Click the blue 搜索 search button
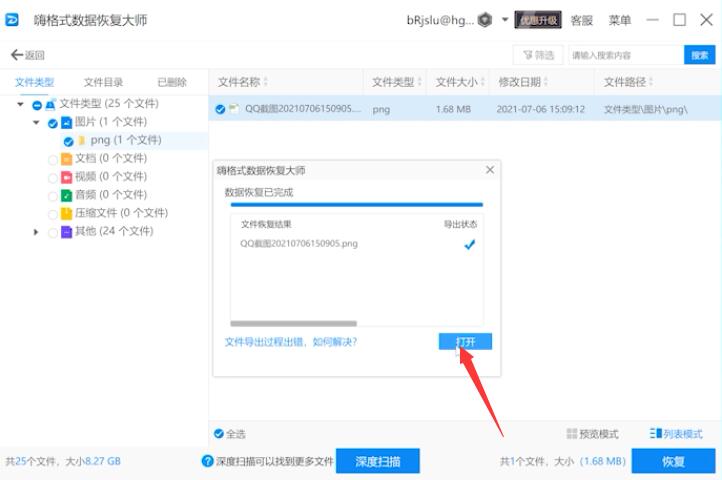This screenshot has width=722, height=480. point(699,55)
